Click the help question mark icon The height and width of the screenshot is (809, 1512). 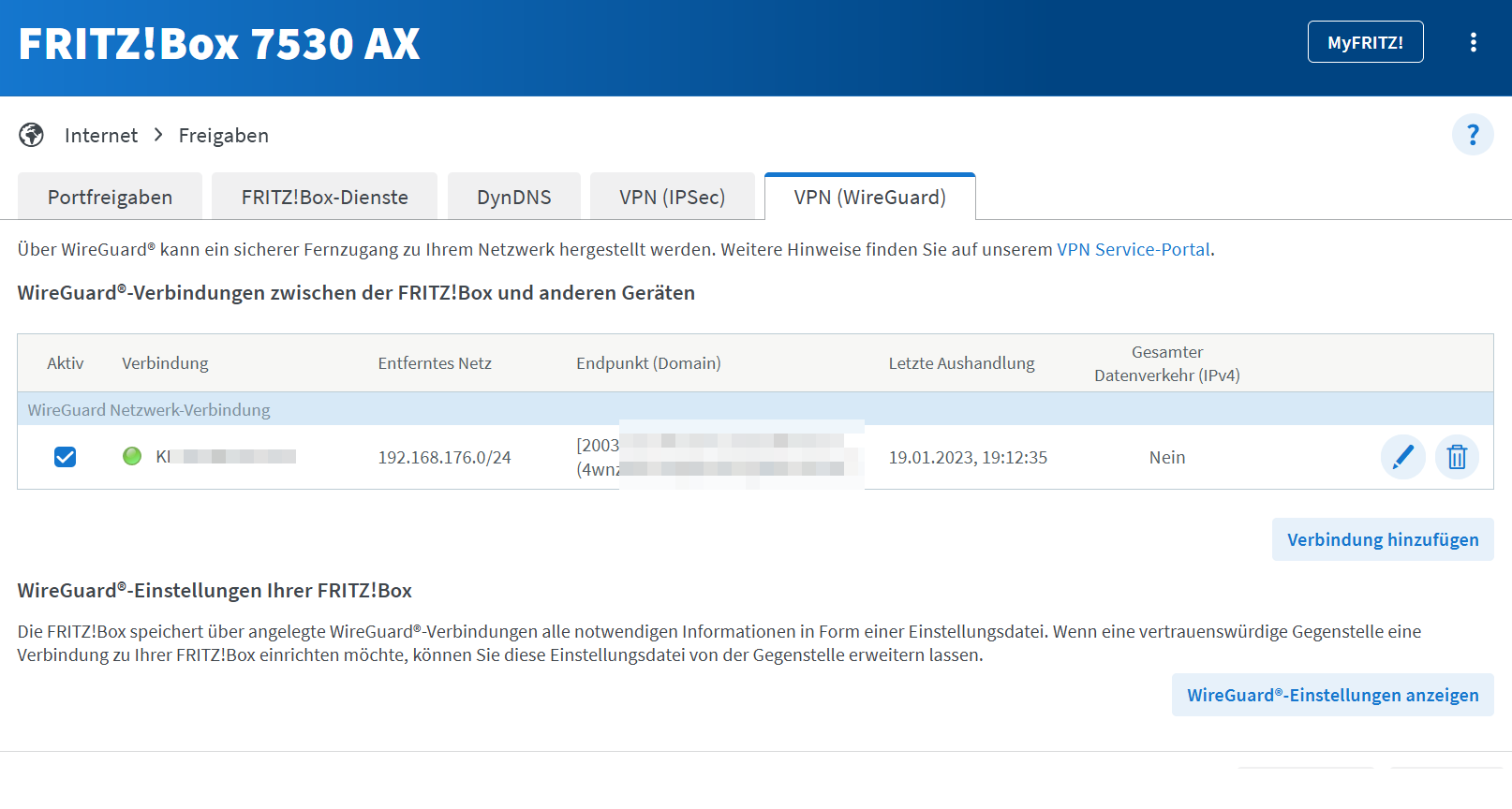click(1473, 135)
